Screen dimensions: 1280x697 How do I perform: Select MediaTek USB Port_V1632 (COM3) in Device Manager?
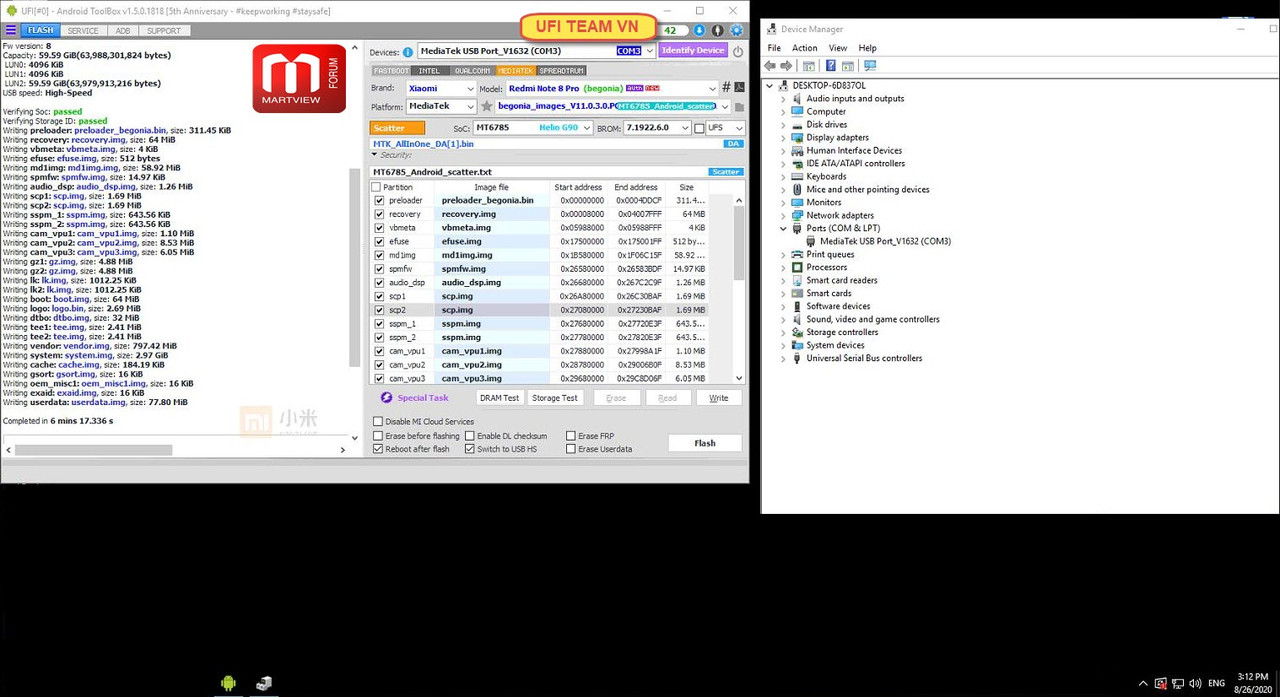point(885,241)
